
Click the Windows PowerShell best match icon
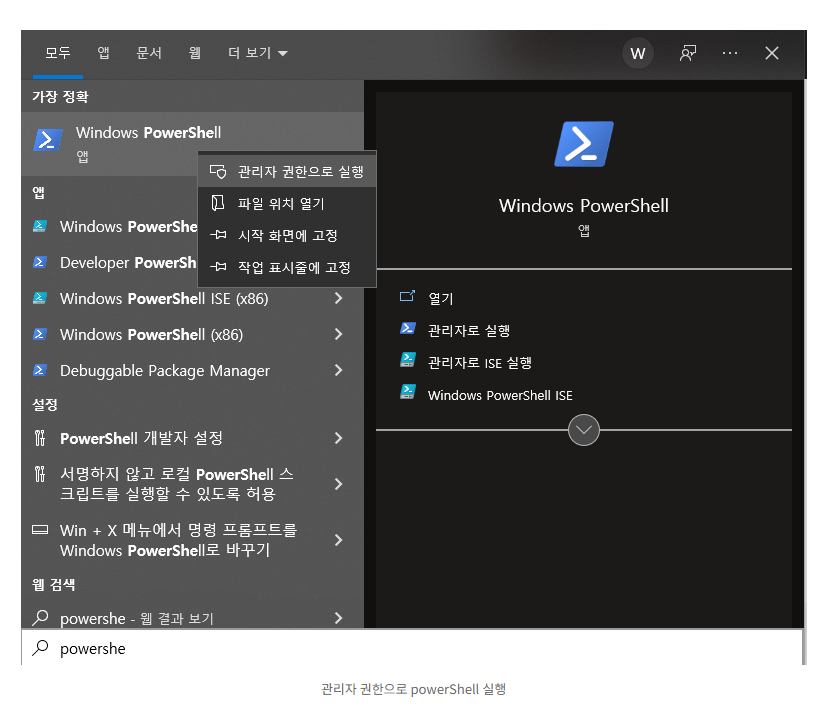click(x=48, y=140)
